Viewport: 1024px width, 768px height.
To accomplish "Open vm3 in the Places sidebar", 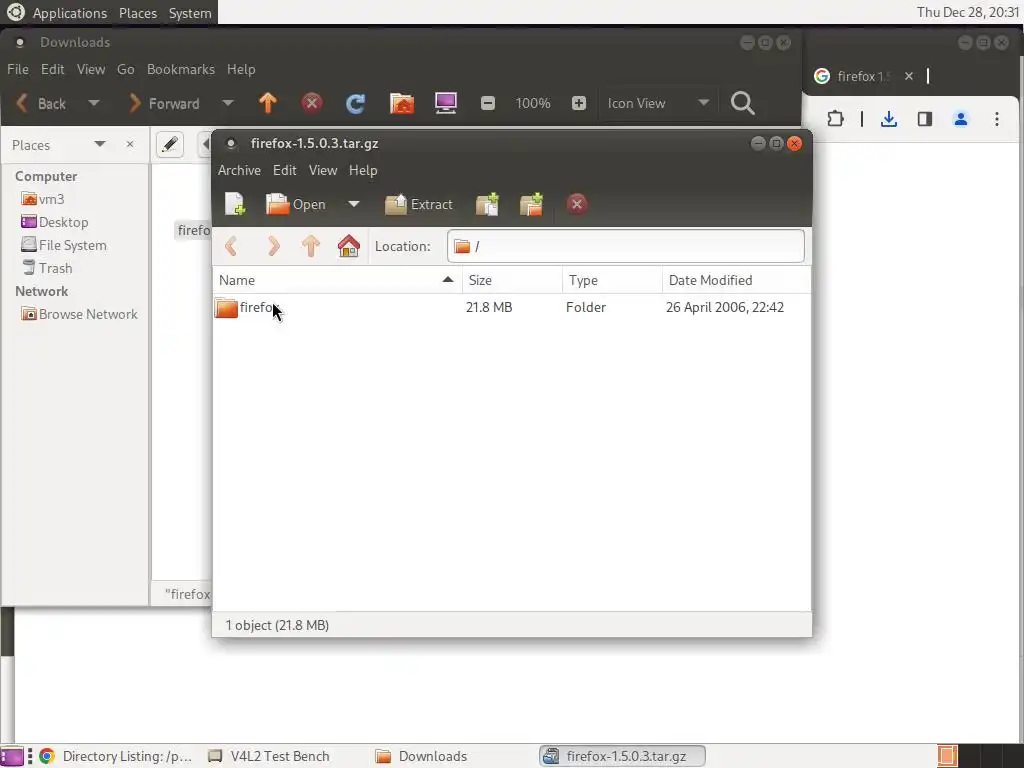I will (43, 199).
